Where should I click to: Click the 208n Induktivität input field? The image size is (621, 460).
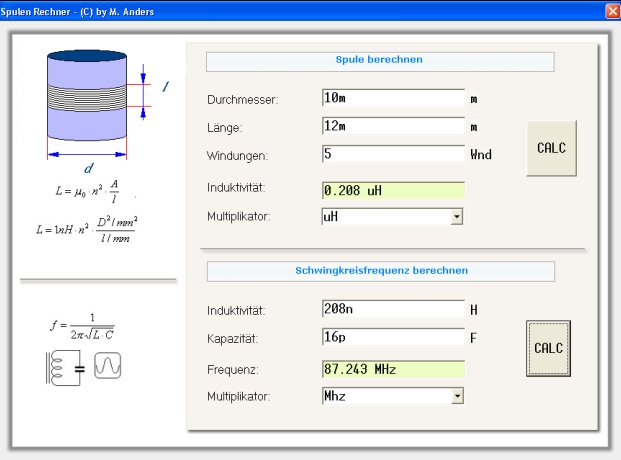coord(393,309)
